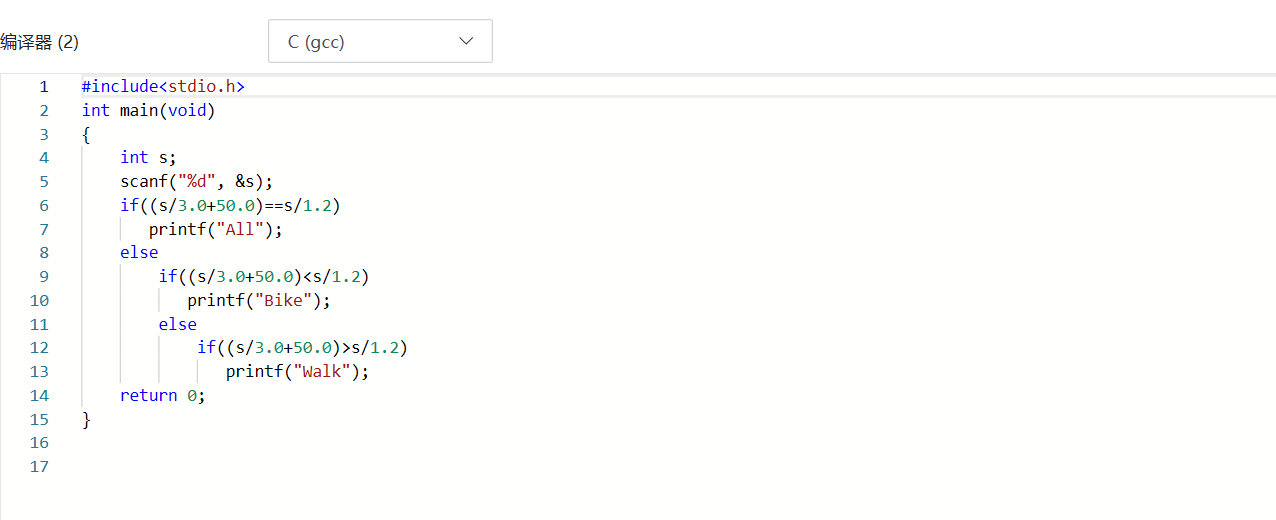The image size is (1276, 520).
Task: Click the closing brace on line 15
Action: [86, 419]
